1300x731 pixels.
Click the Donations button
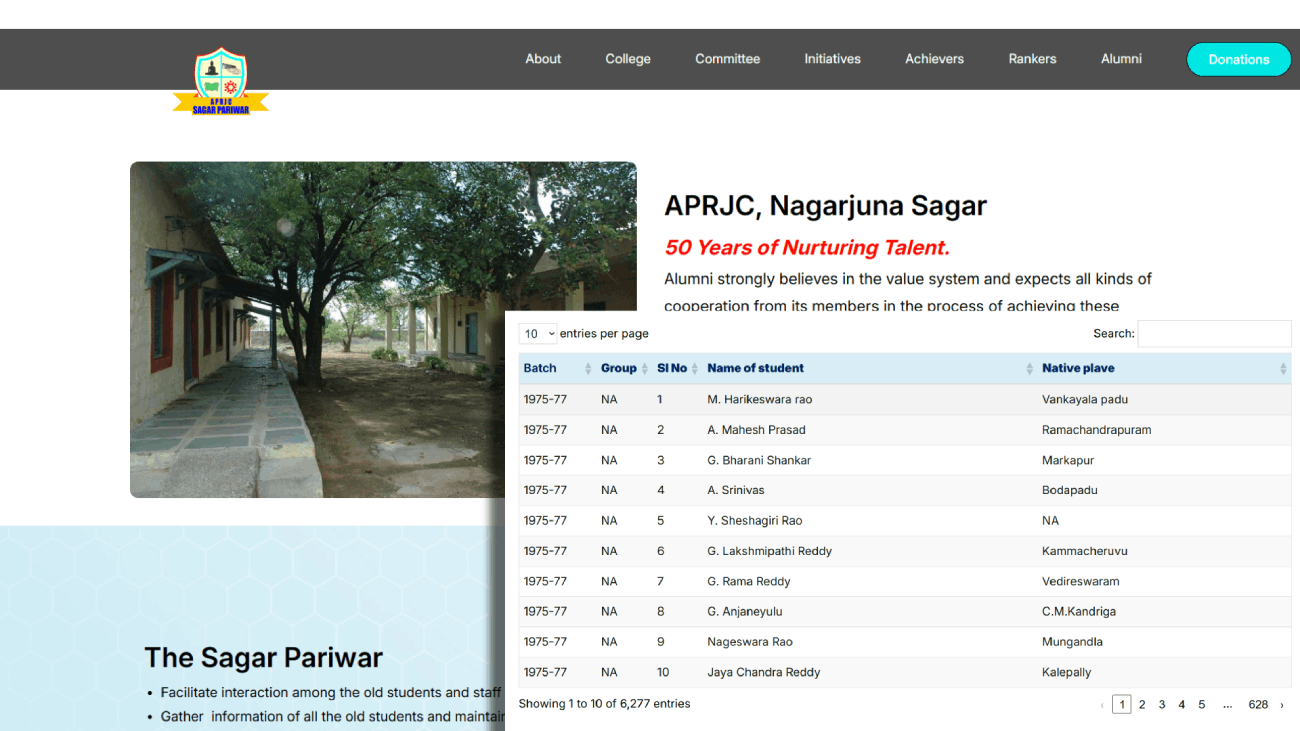point(1238,60)
